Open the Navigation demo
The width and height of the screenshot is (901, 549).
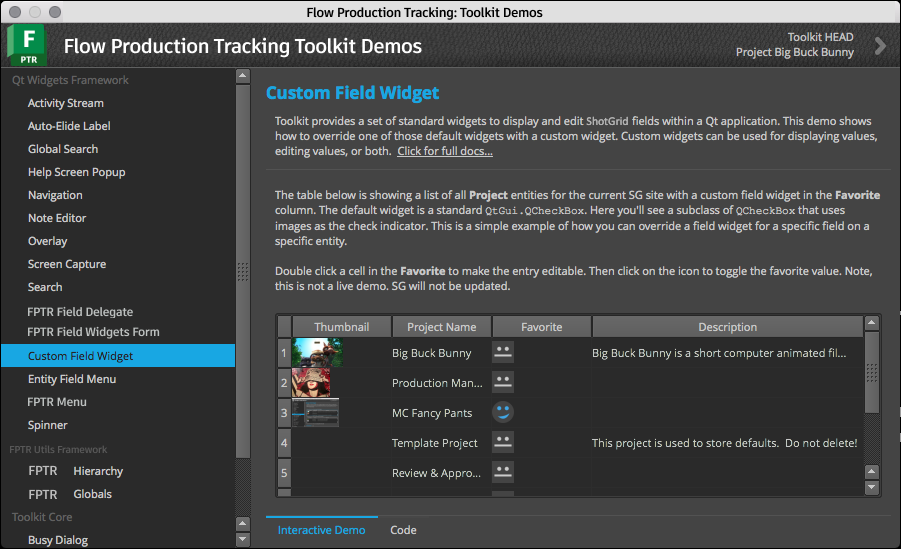tap(55, 195)
